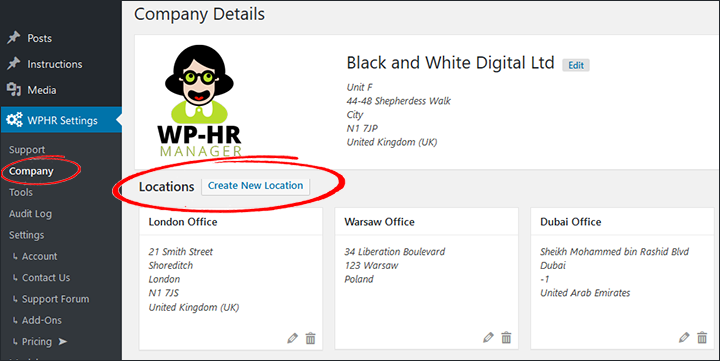This screenshot has height=361, width=720.
Task: Click the Company Details page heading
Action: click(x=199, y=14)
